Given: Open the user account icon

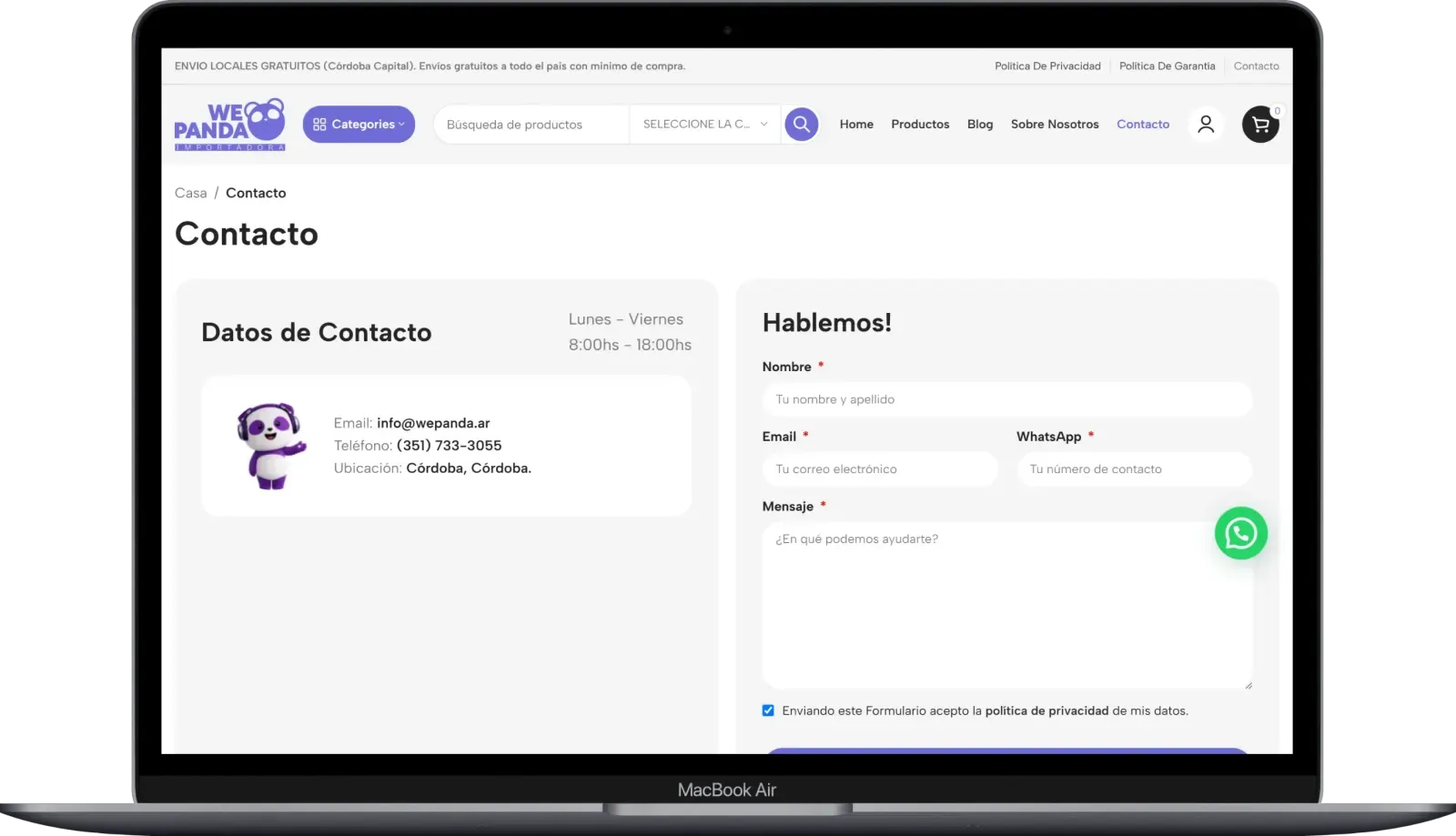Looking at the screenshot, I should [x=1206, y=125].
